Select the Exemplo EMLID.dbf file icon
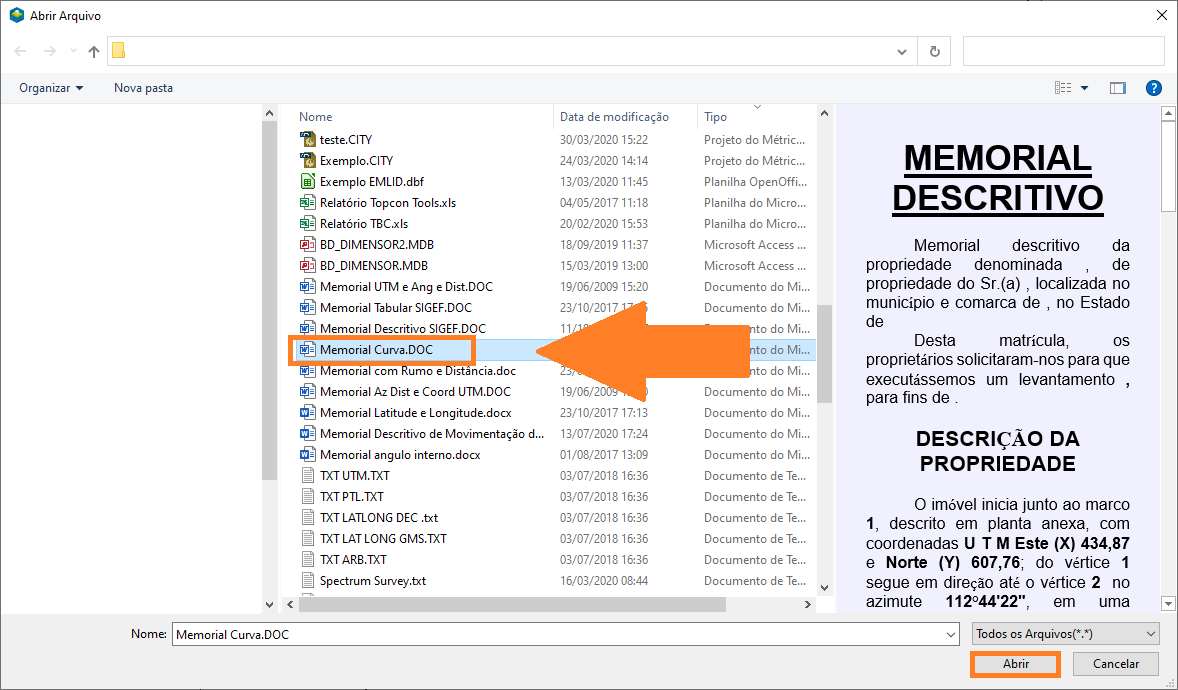Viewport: 1178px width, 690px height. (308, 182)
